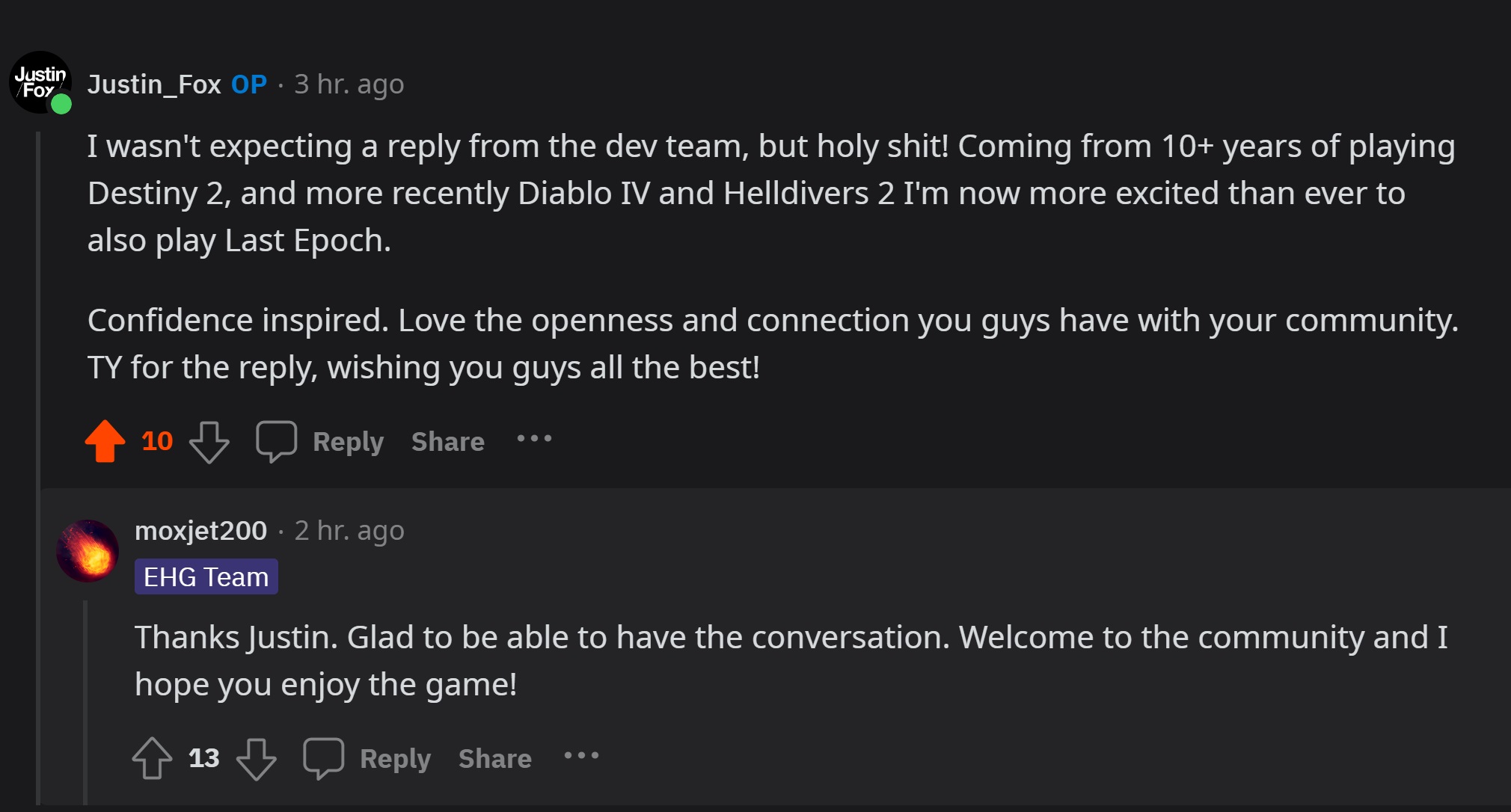This screenshot has width=1511, height=812.
Task: Collapse moxjet200 reply thread line
Action: point(85,703)
